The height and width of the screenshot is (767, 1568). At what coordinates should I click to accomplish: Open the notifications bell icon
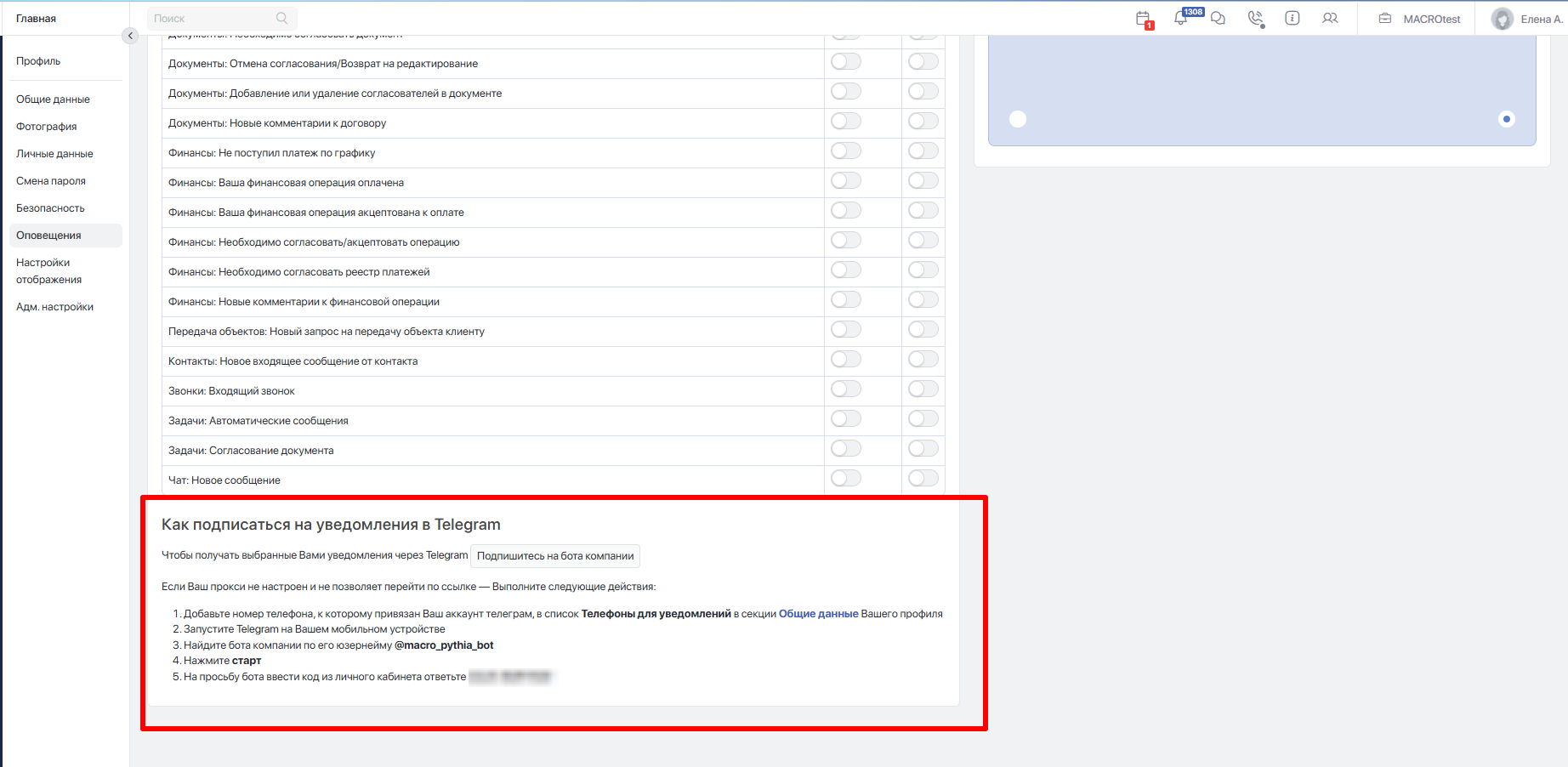click(1181, 19)
